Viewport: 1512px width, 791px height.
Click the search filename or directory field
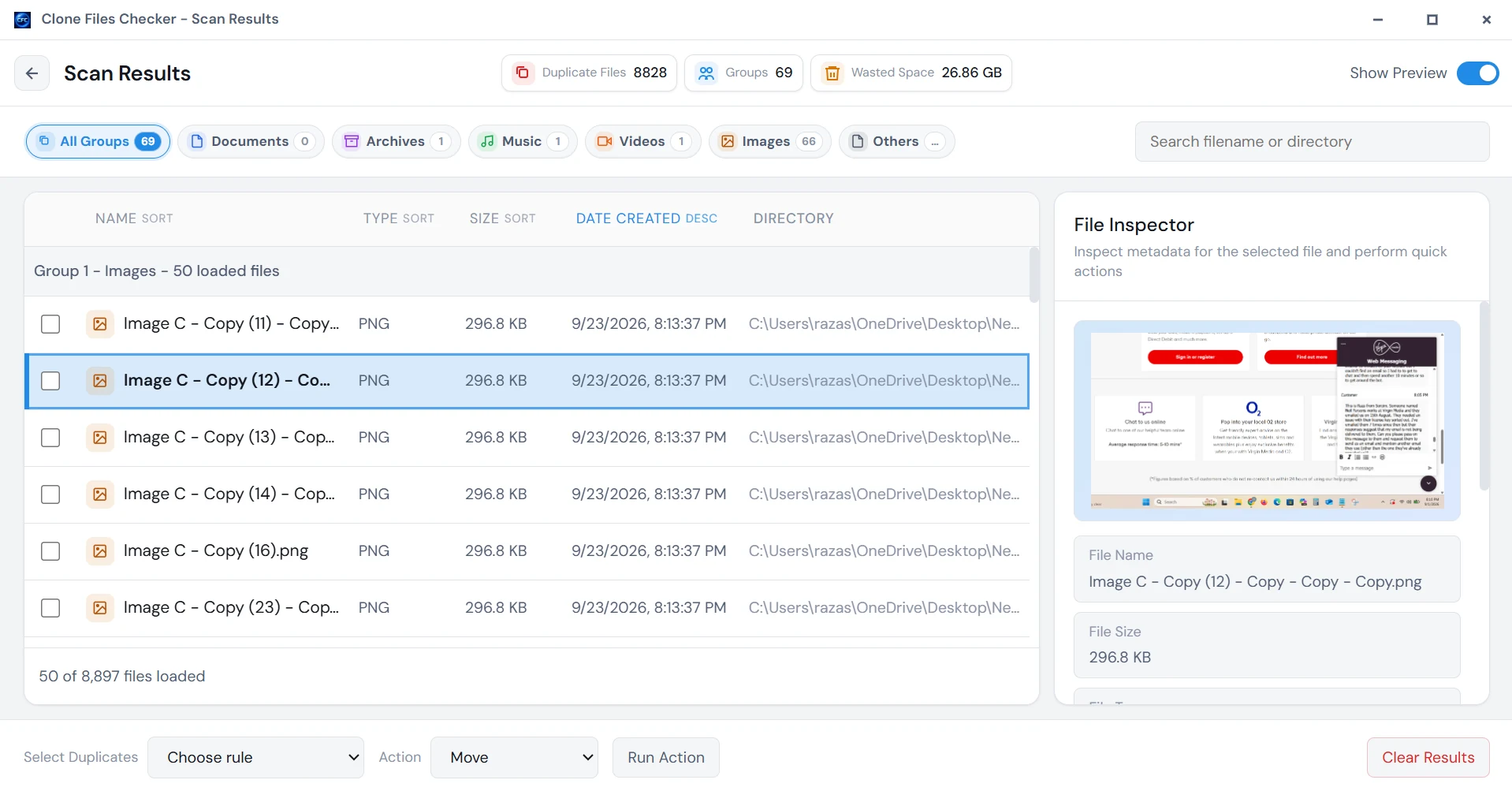(x=1312, y=141)
